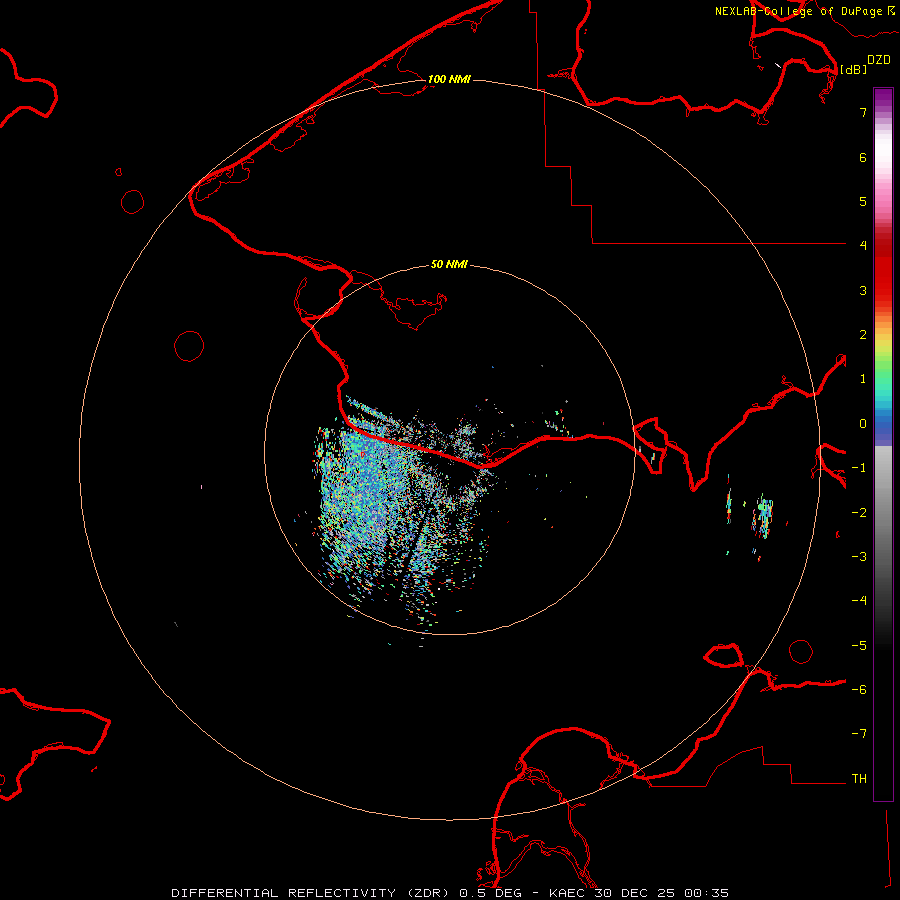The height and width of the screenshot is (900, 900).
Task: Click the NEXLAB-College of DuPage credit text
Action: tap(799, 11)
